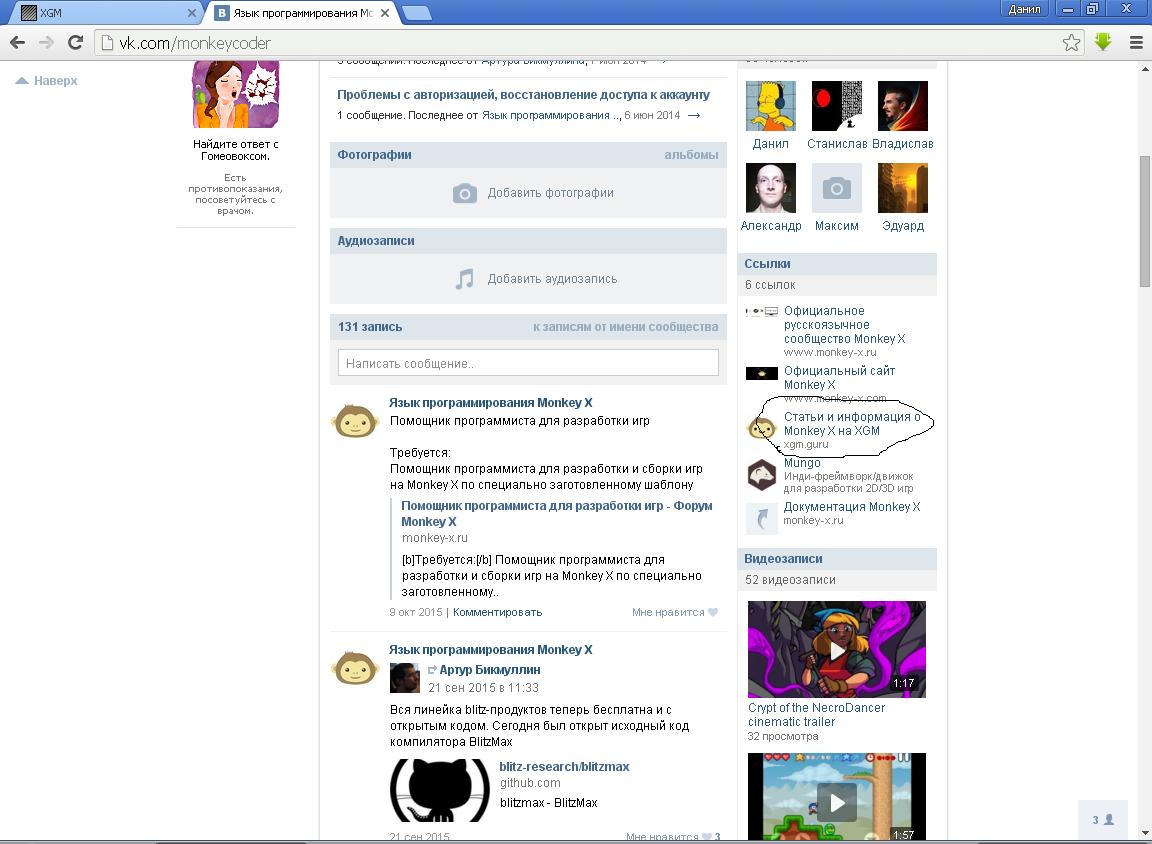Click the Аудиозаписи section header
Viewport: 1152px width, 844px height.
(x=375, y=240)
